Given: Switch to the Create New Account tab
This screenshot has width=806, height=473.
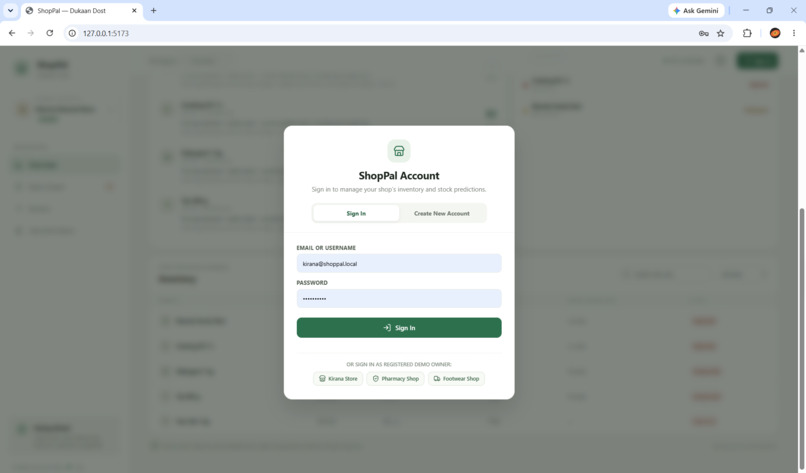Looking at the screenshot, I should click(x=442, y=213).
